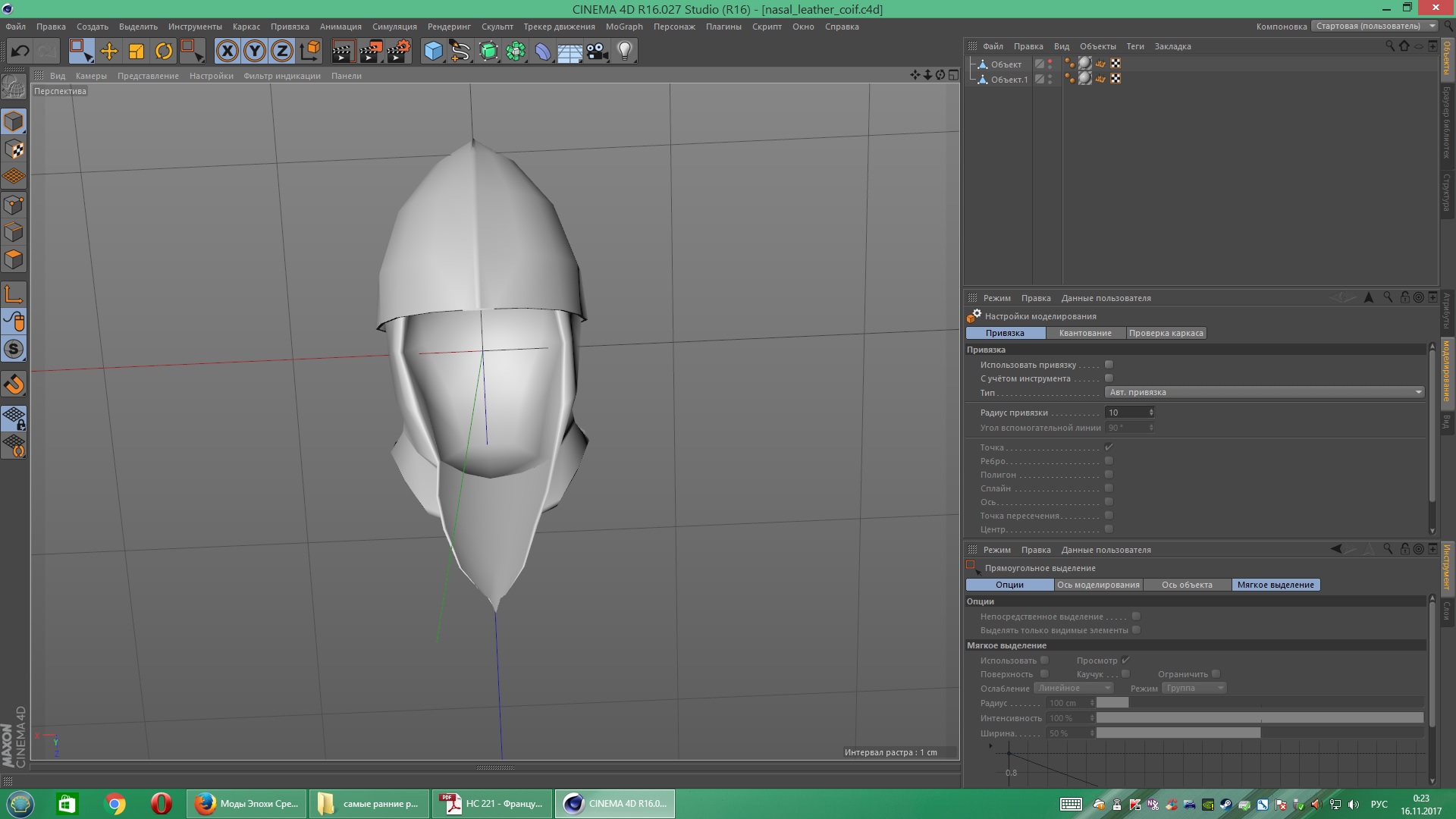Open Chrome from the taskbar

point(115,804)
